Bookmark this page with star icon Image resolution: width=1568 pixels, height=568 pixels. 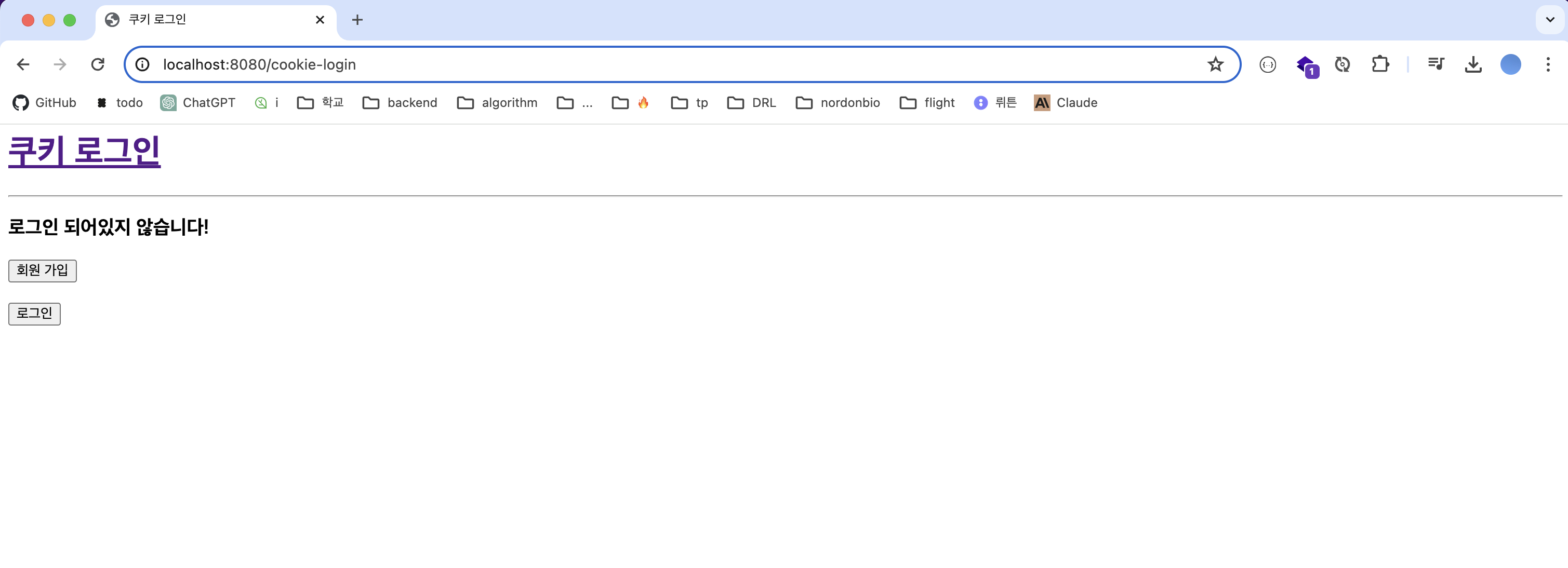tap(1215, 64)
